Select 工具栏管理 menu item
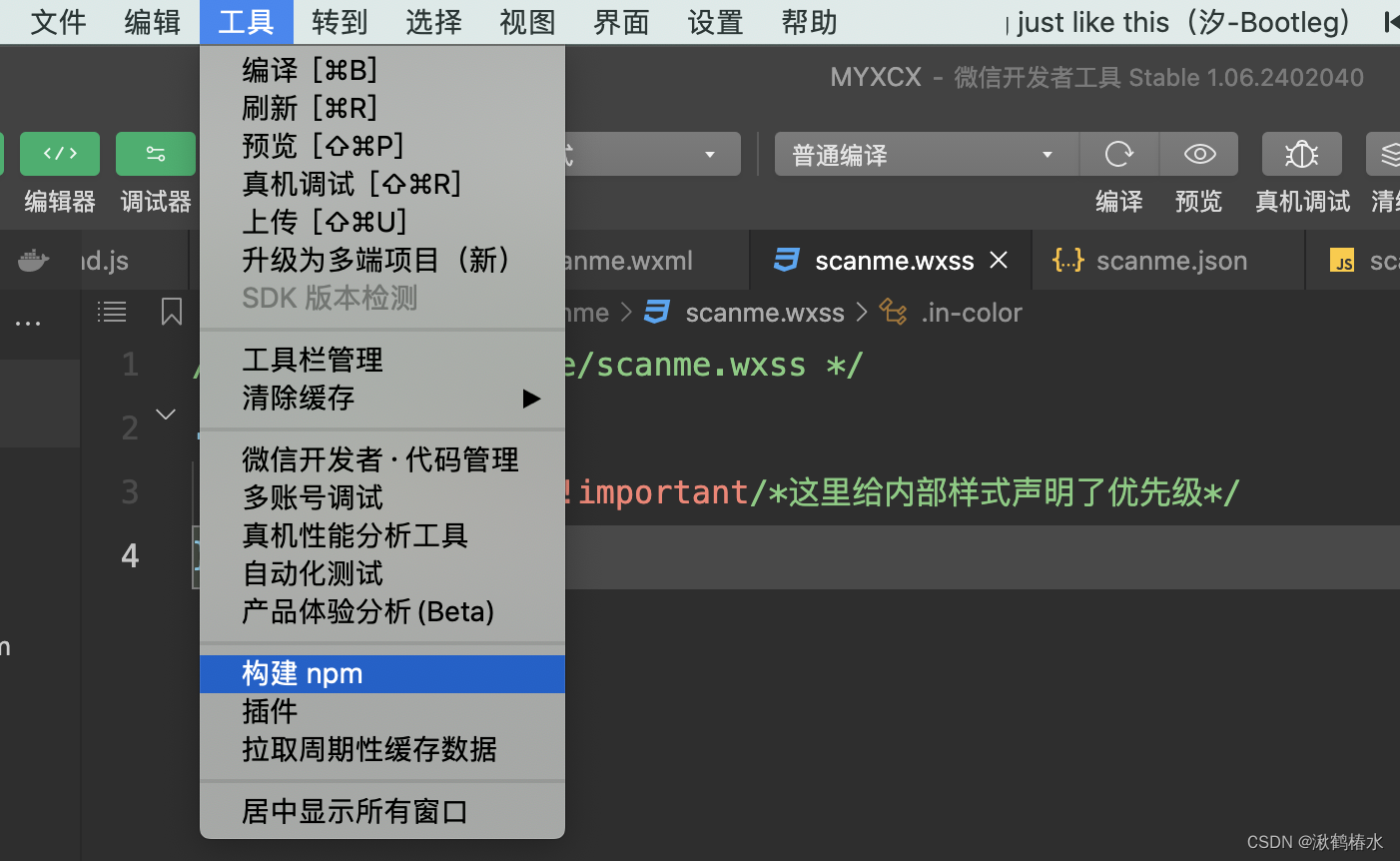 point(382,360)
